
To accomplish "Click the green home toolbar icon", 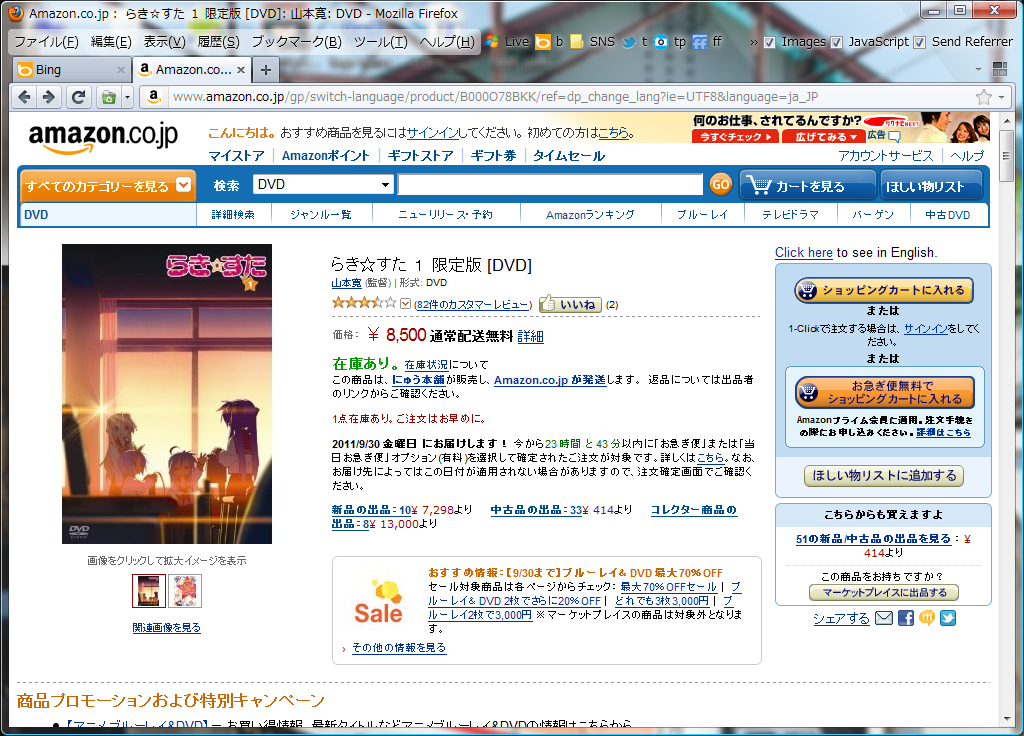I will (108, 97).
